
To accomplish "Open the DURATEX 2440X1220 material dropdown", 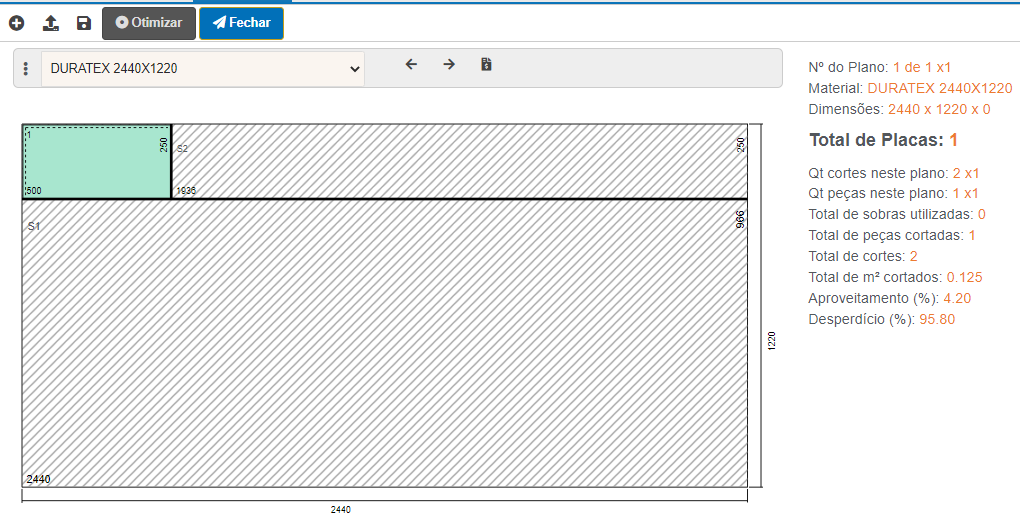I will coord(203,68).
